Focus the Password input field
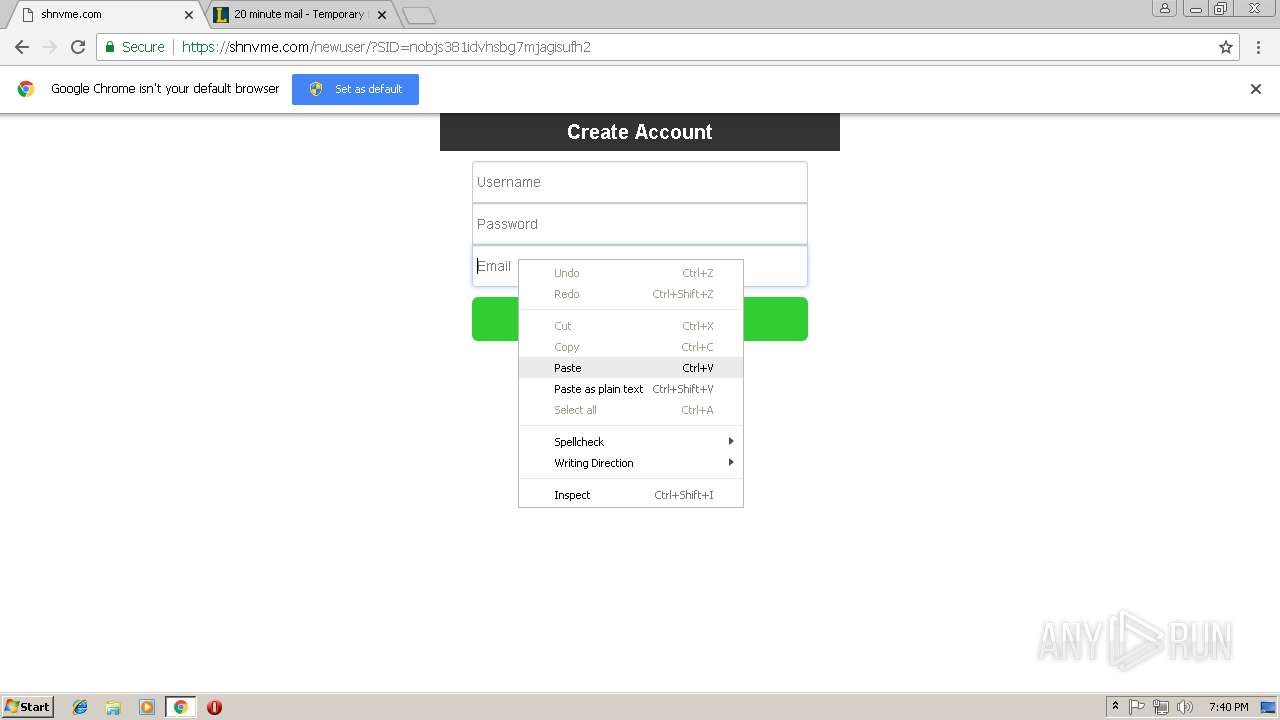The height and width of the screenshot is (720, 1280). tap(640, 224)
